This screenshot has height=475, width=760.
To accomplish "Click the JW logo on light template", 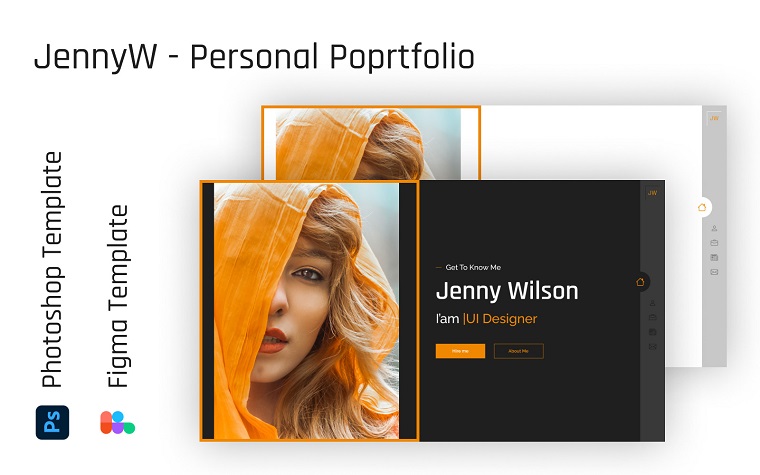I will point(714,118).
